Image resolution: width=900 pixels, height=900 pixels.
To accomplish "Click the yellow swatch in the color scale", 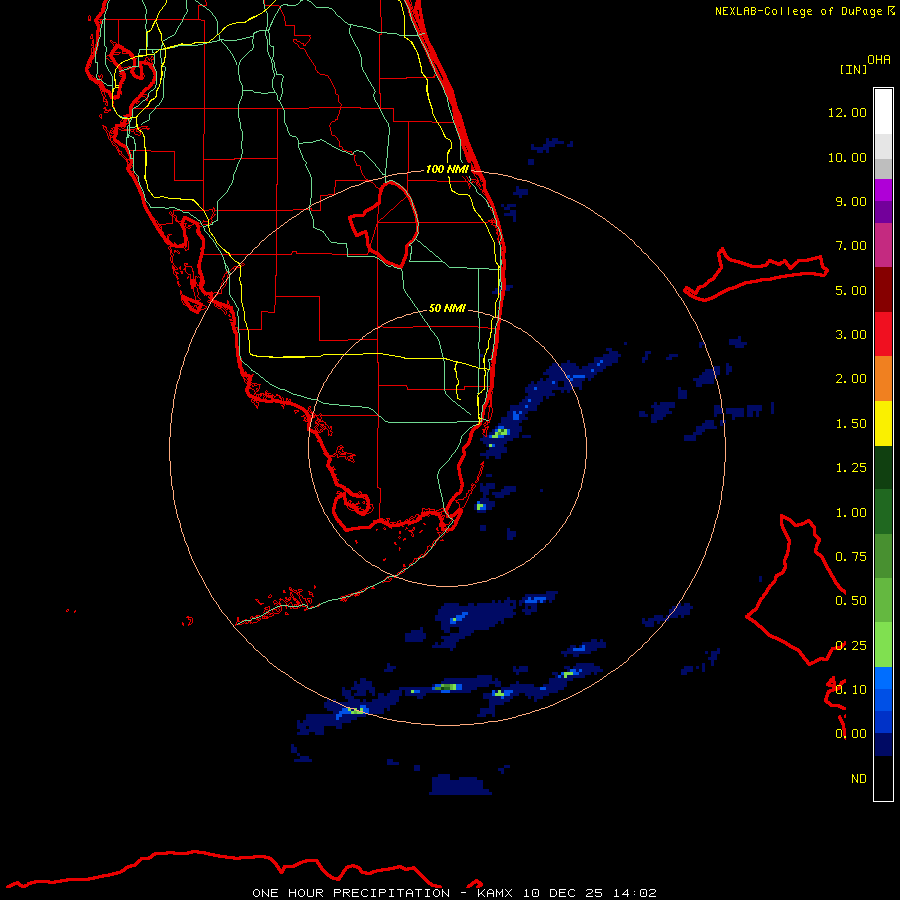I will [883, 423].
